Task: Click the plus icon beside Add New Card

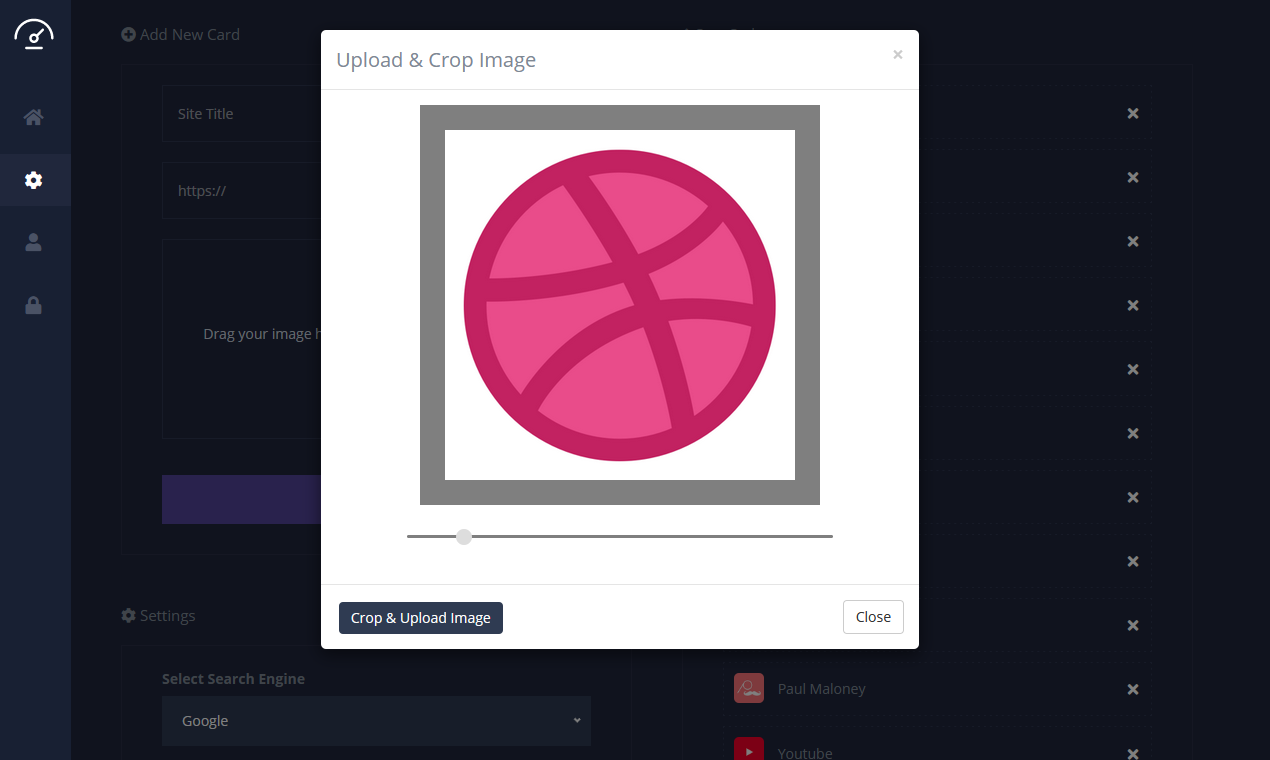Action: (x=128, y=34)
